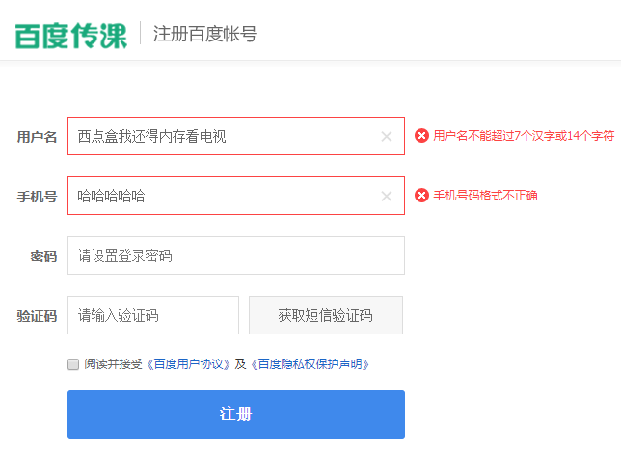Clear the 用户名 field with its X icon
Viewport: 622px width, 455px height.
click(x=387, y=137)
